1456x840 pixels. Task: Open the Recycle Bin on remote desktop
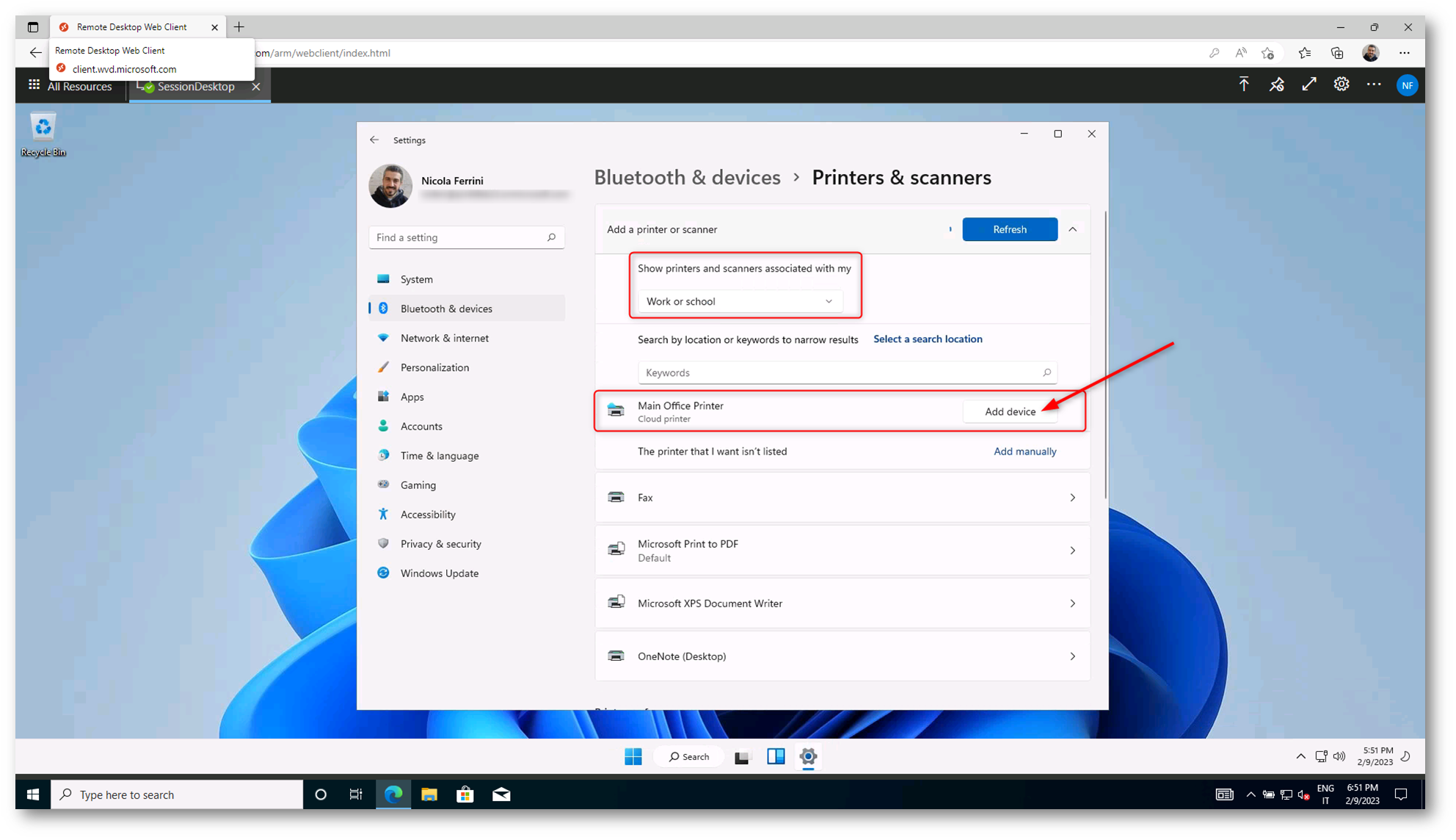click(x=43, y=134)
